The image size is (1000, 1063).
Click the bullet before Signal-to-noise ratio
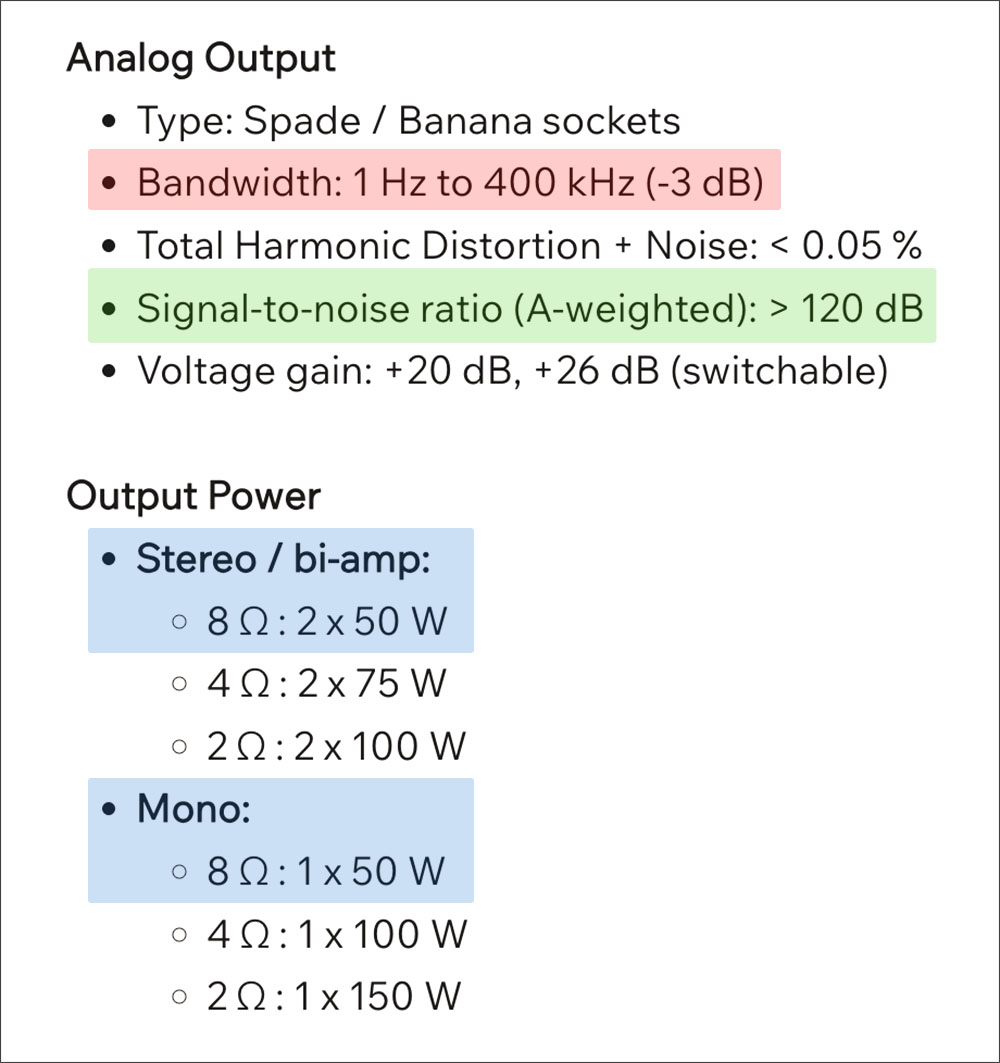(x=109, y=309)
